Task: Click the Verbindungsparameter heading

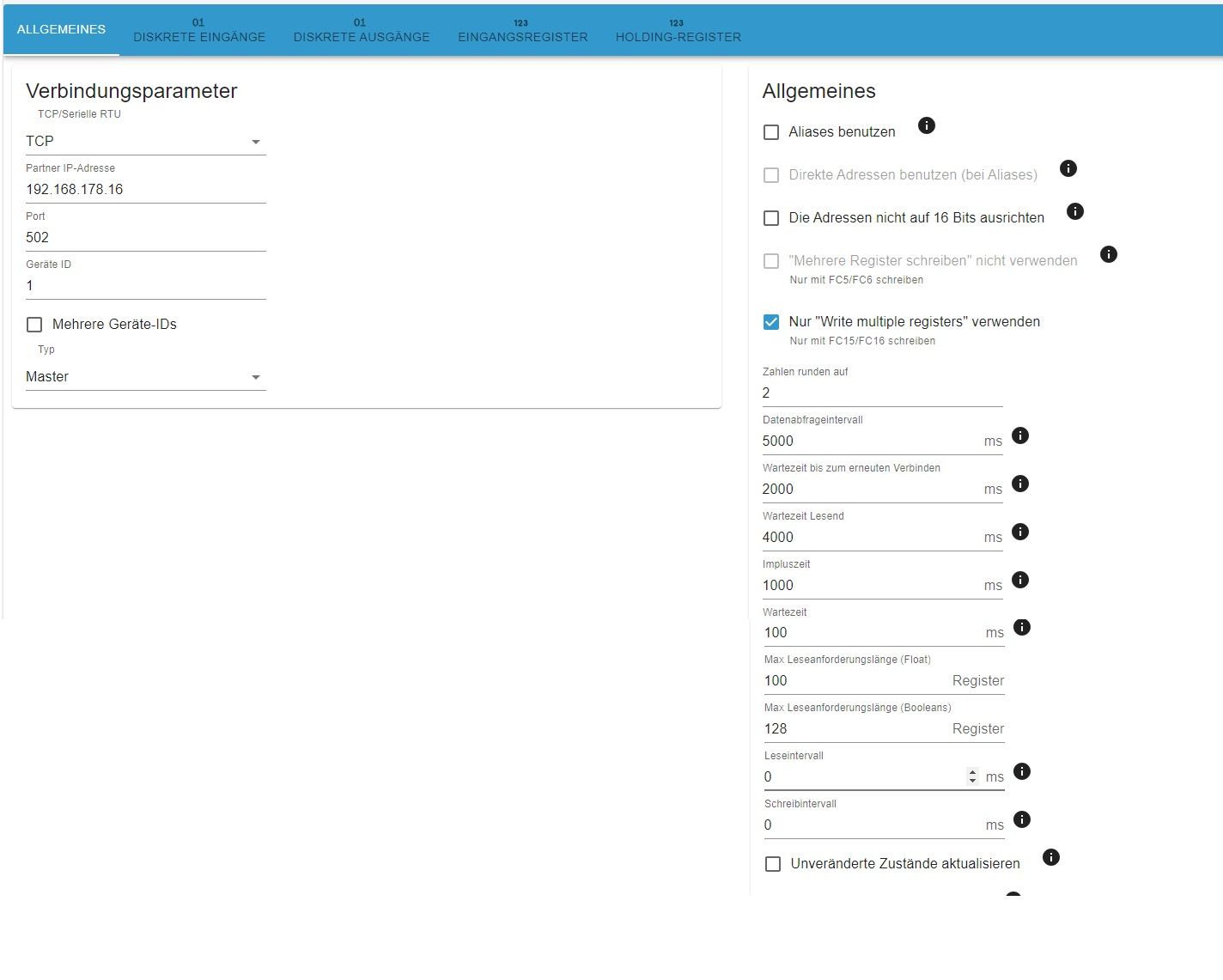Action: tap(131, 91)
